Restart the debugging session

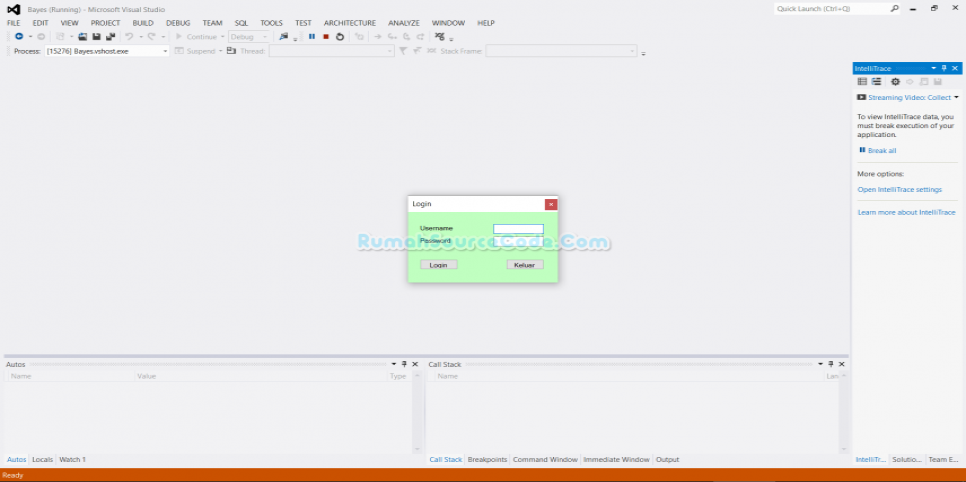pos(339,36)
